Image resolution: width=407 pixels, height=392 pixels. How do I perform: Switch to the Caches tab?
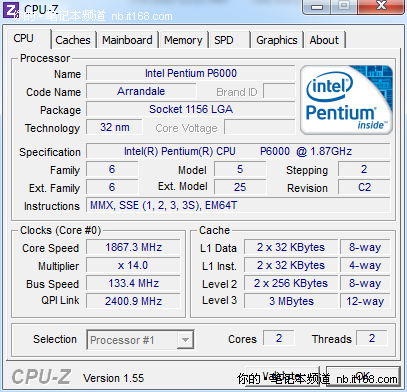point(73,40)
